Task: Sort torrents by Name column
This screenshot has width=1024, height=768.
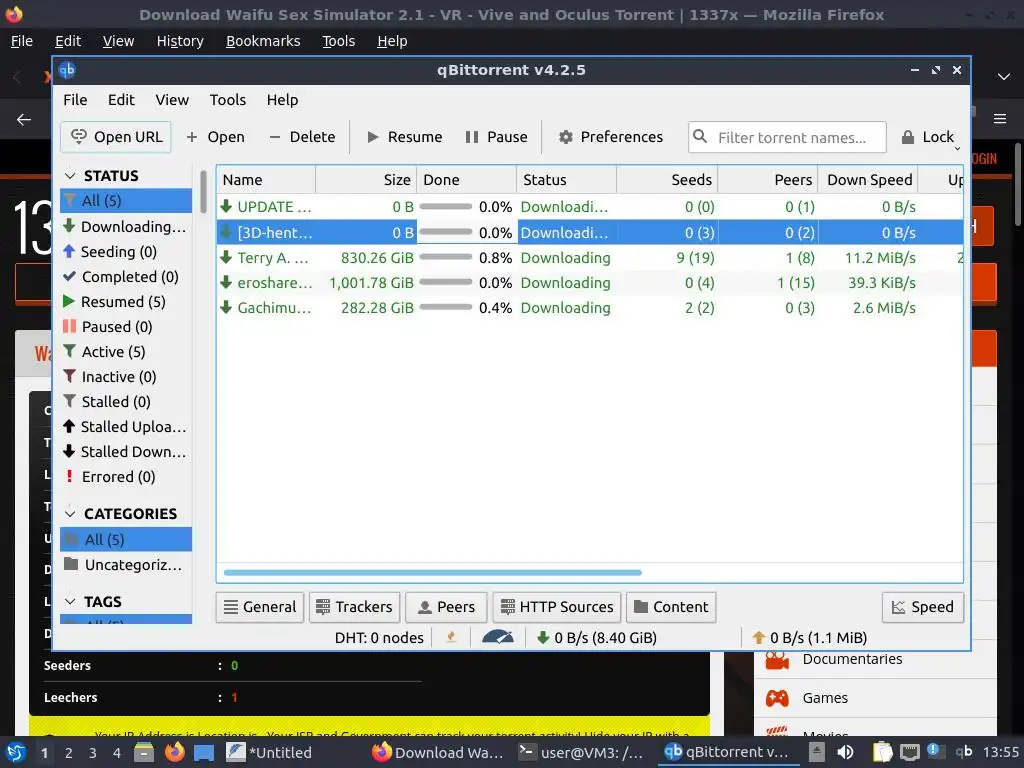Action: [x=266, y=180]
